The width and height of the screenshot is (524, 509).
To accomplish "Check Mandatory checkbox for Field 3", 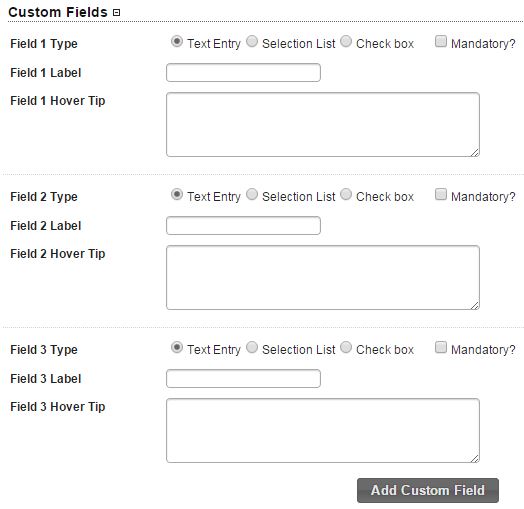I will point(441,347).
